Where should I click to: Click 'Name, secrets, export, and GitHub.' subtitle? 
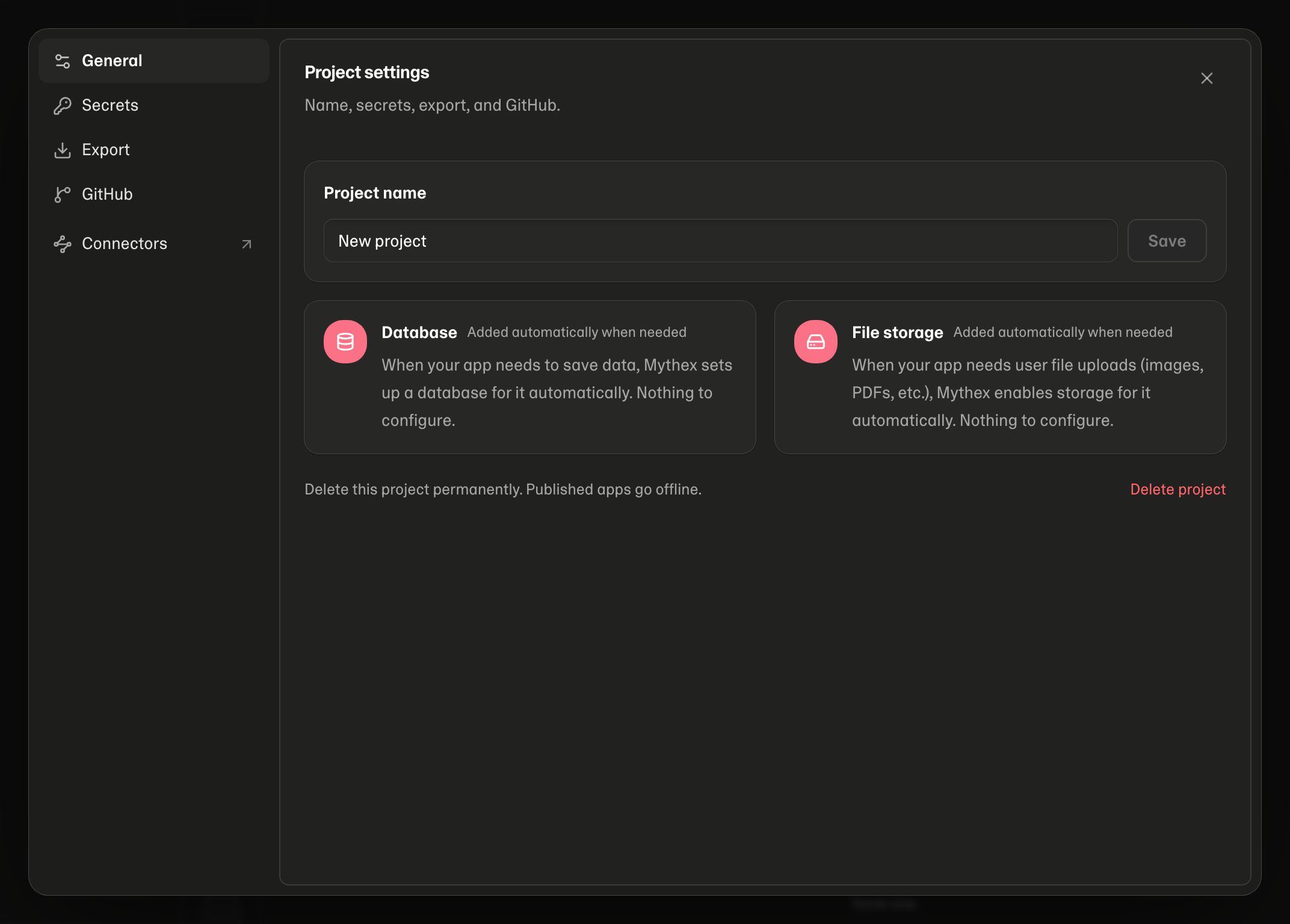pyautogui.click(x=432, y=105)
